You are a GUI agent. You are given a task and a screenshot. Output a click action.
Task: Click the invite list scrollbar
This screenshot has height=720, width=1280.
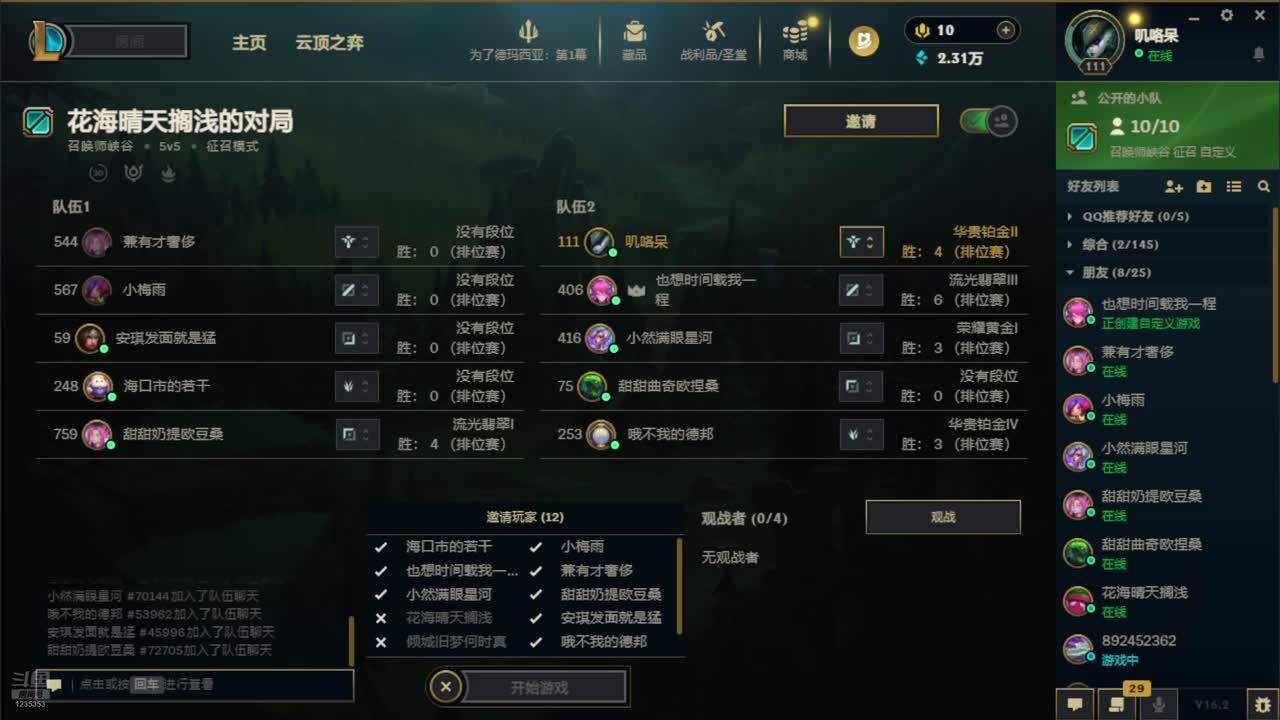[x=680, y=587]
